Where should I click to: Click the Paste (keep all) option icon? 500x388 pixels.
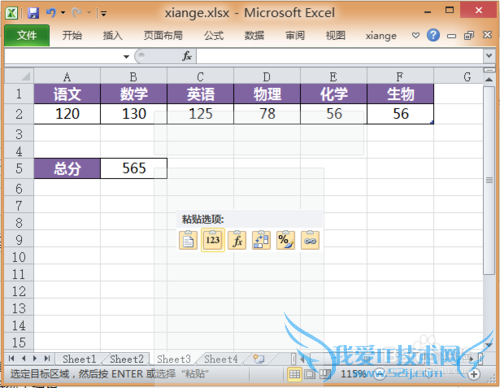pos(188,240)
